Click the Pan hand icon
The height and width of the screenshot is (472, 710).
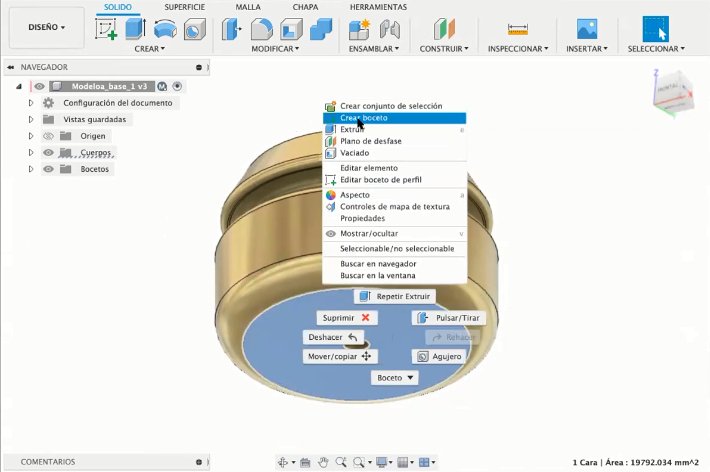[x=323, y=462]
